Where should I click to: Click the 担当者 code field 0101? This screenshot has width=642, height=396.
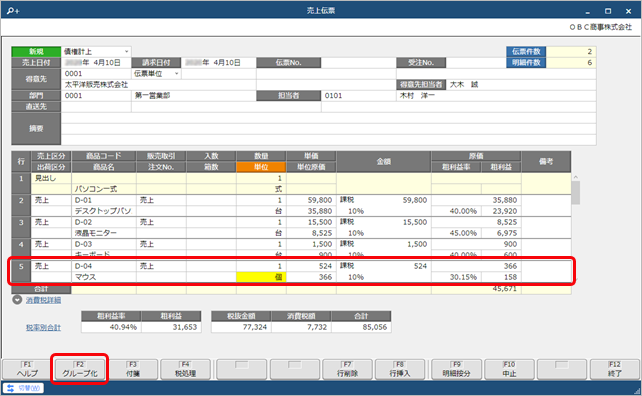(359, 96)
